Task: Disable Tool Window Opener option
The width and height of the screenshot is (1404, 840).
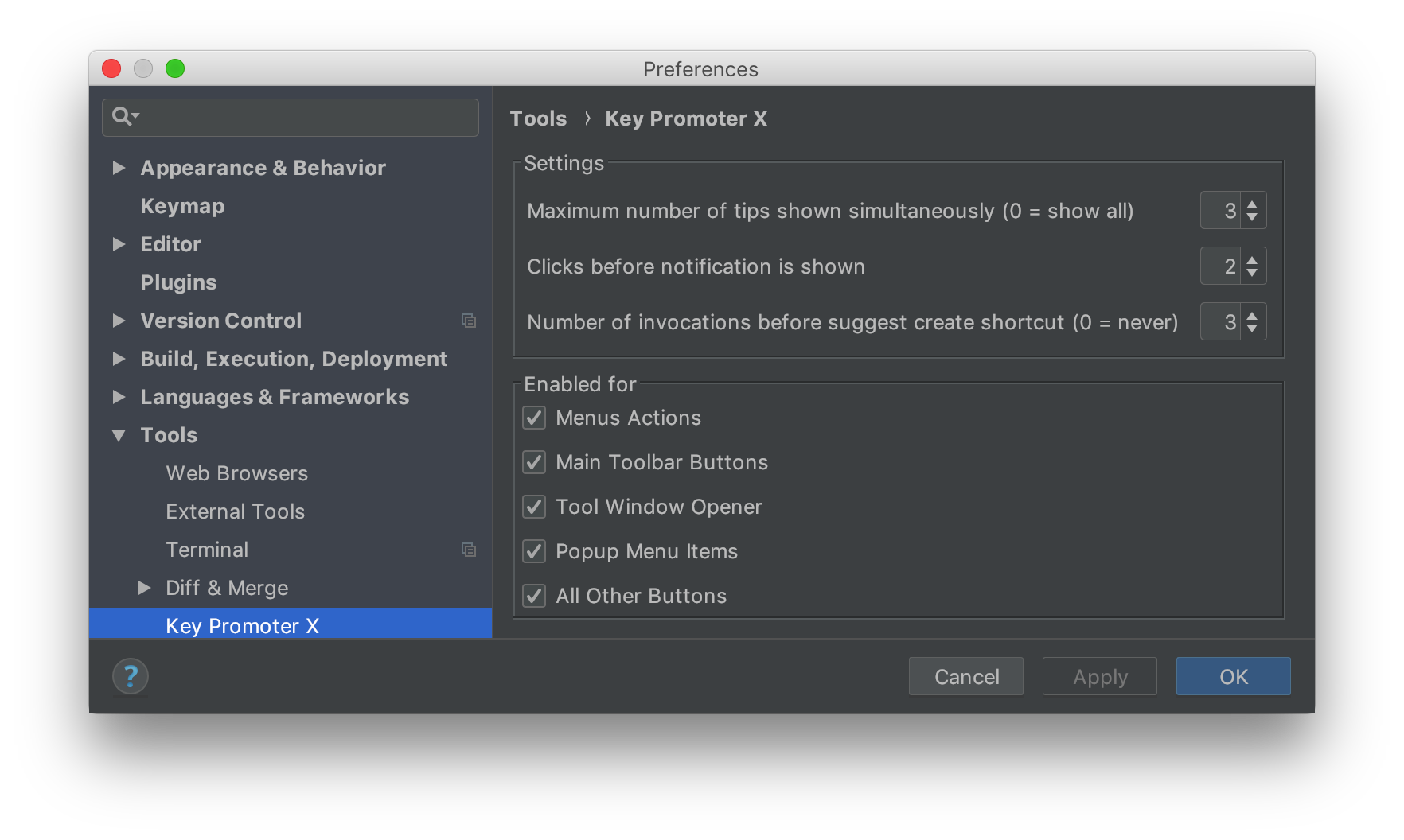Action: pyautogui.click(x=534, y=507)
